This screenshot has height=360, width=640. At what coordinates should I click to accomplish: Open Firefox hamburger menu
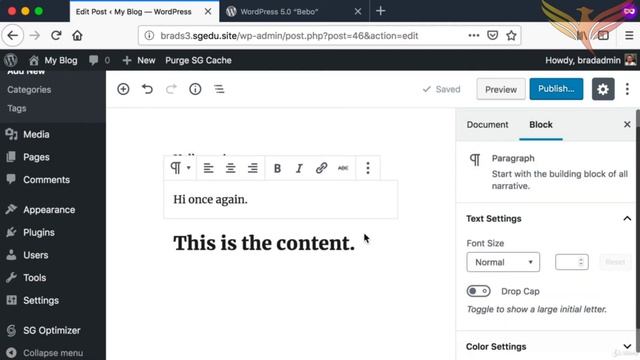[629, 36]
